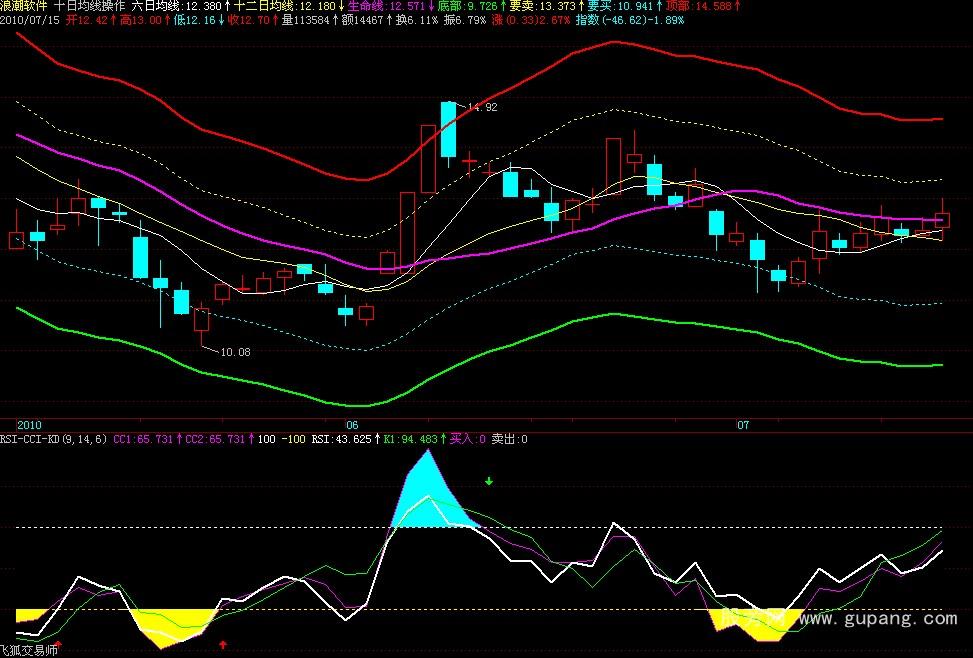973x658 pixels.
Task: Click the 07 month label on time axis
Action: click(742, 425)
